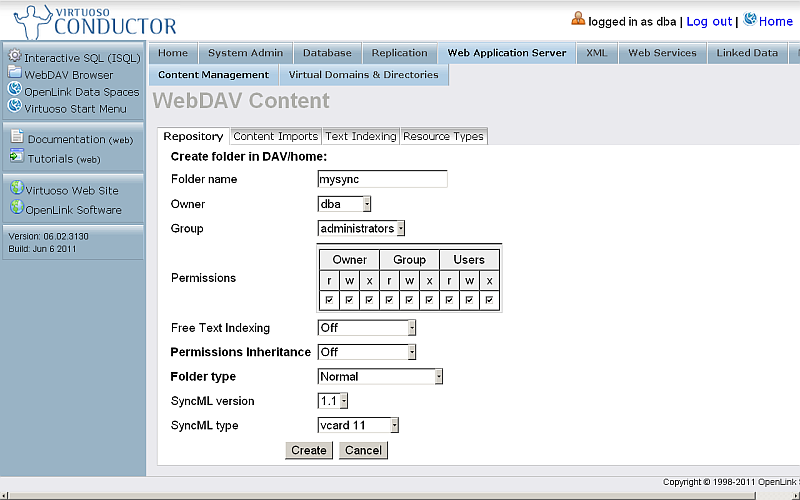Image resolution: width=800 pixels, height=500 pixels.
Task: Click the OpenLink Data Spaces icon
Action: pos(15,90)
